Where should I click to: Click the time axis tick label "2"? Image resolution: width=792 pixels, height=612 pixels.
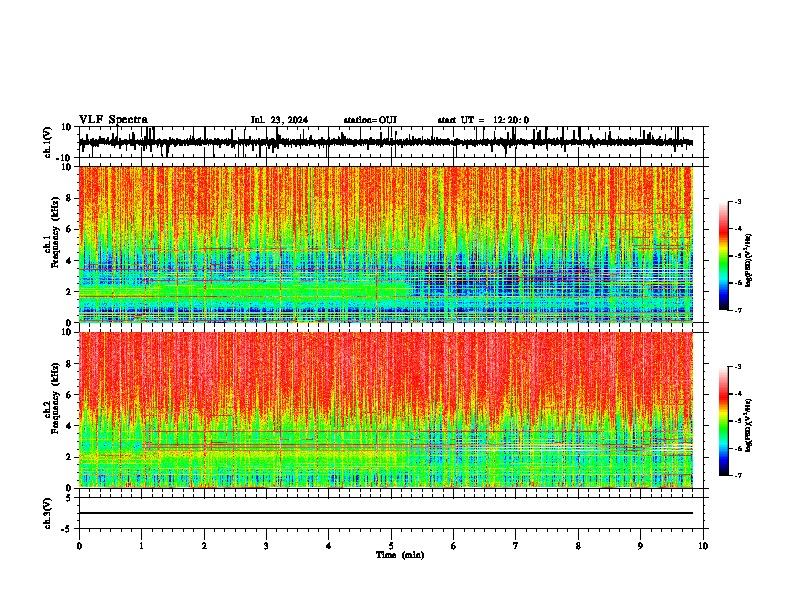(204, 546)
